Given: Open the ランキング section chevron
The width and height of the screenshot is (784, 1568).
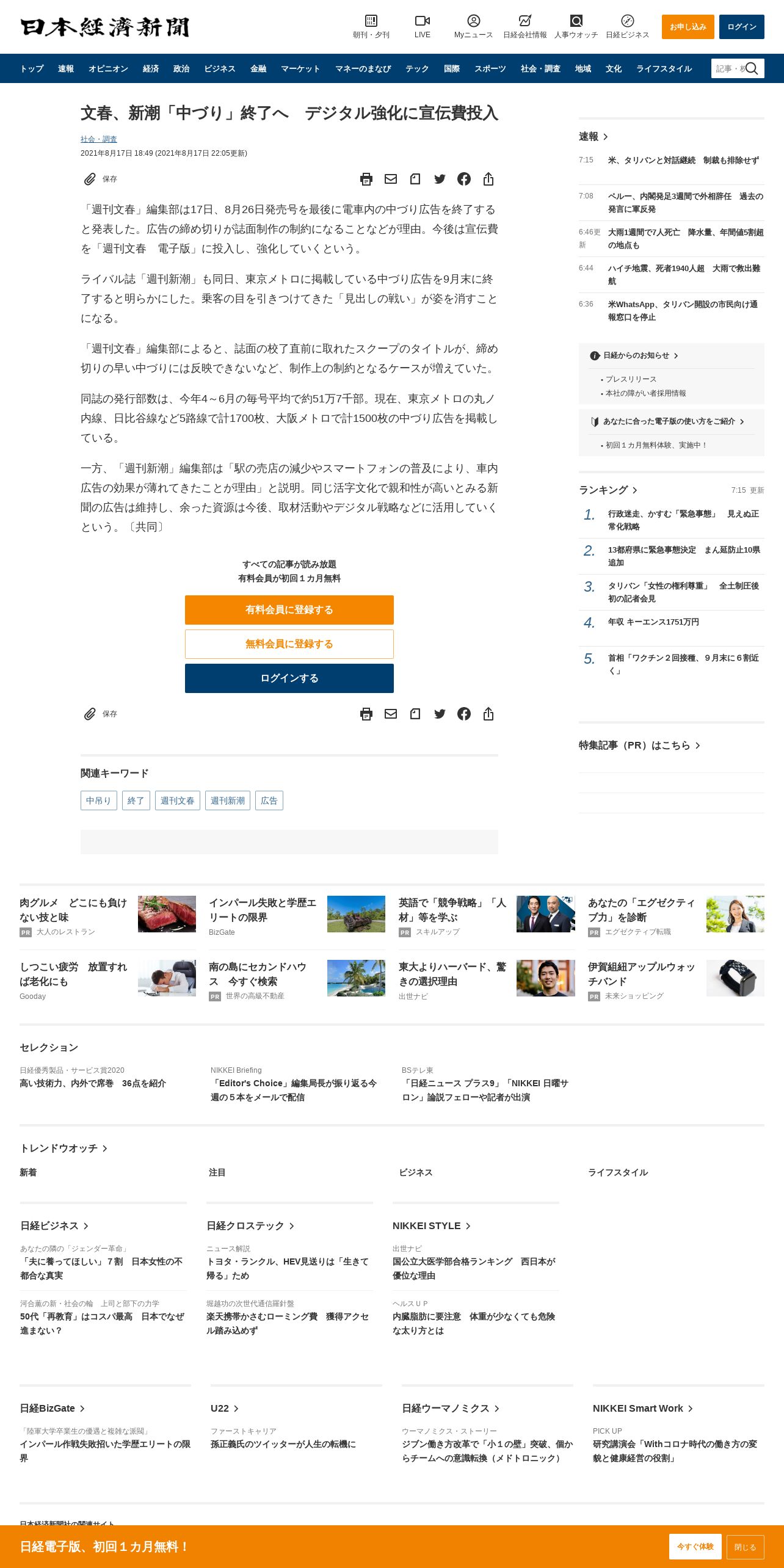Looking at the screenshot, I should (635, 490).
